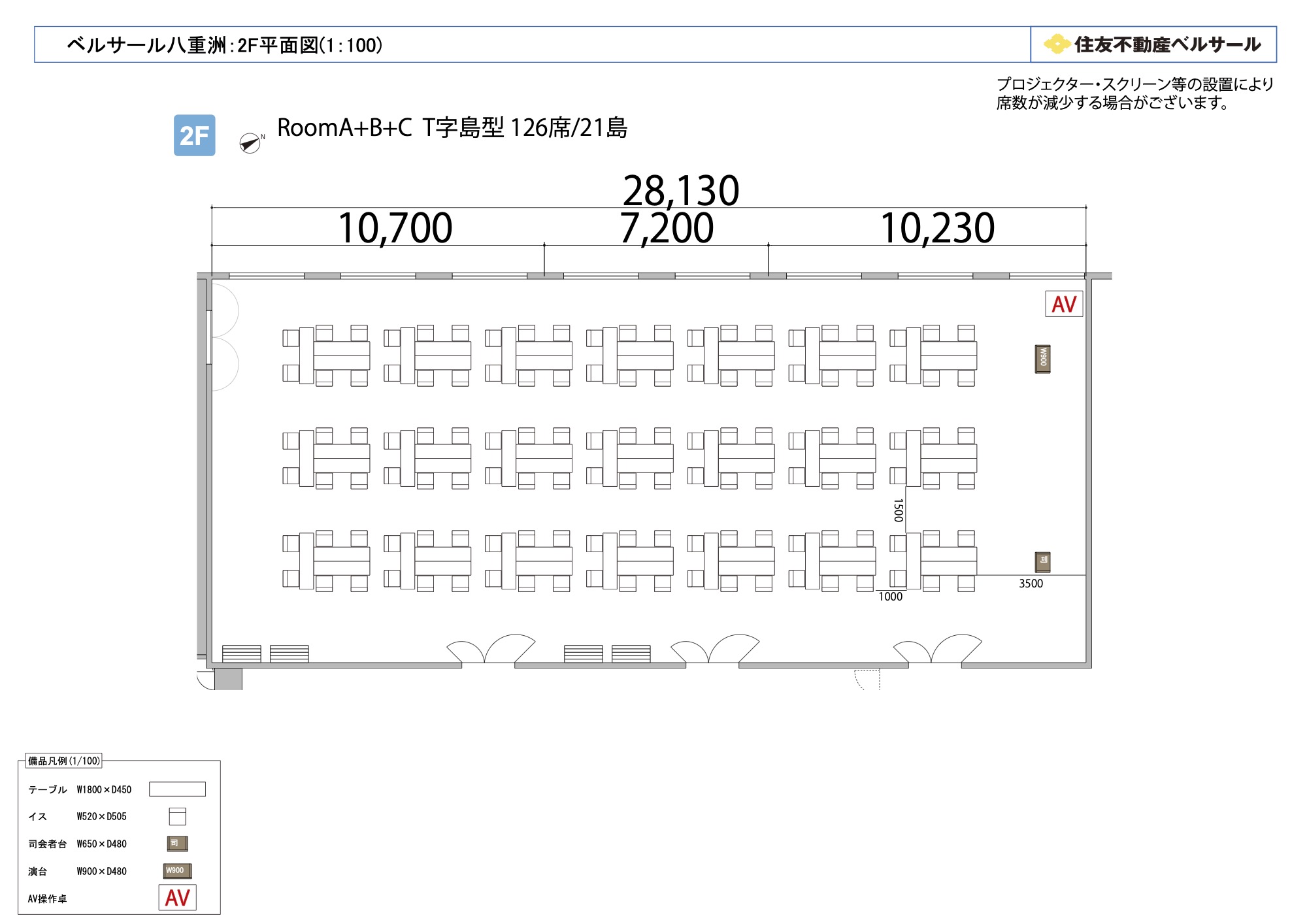Click the heading RoomA+B+C T字島型 126席/21島
The image size is (1307, 924).
pyautogui.click(x=452, y=128)
